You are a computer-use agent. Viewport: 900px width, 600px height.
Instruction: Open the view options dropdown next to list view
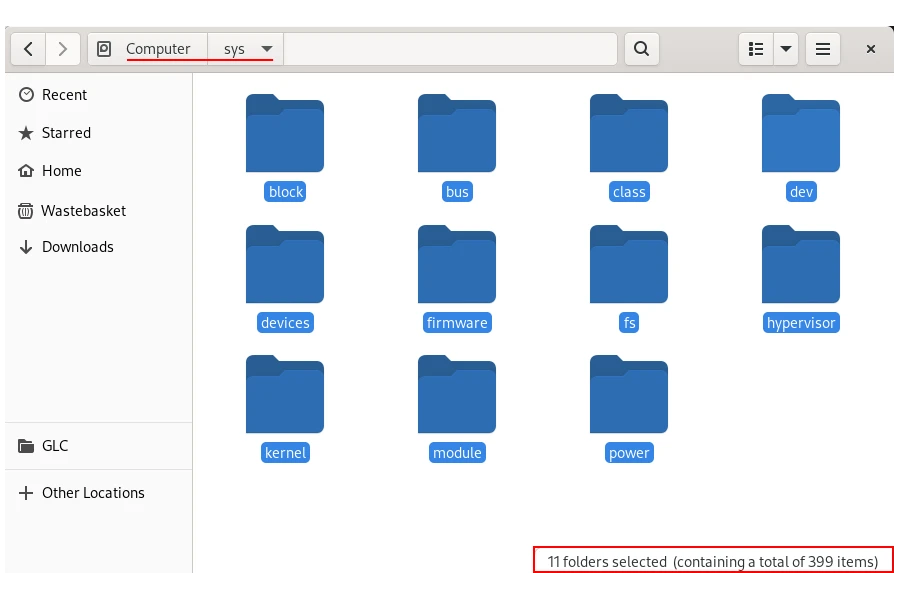click(x=786, y=48)
